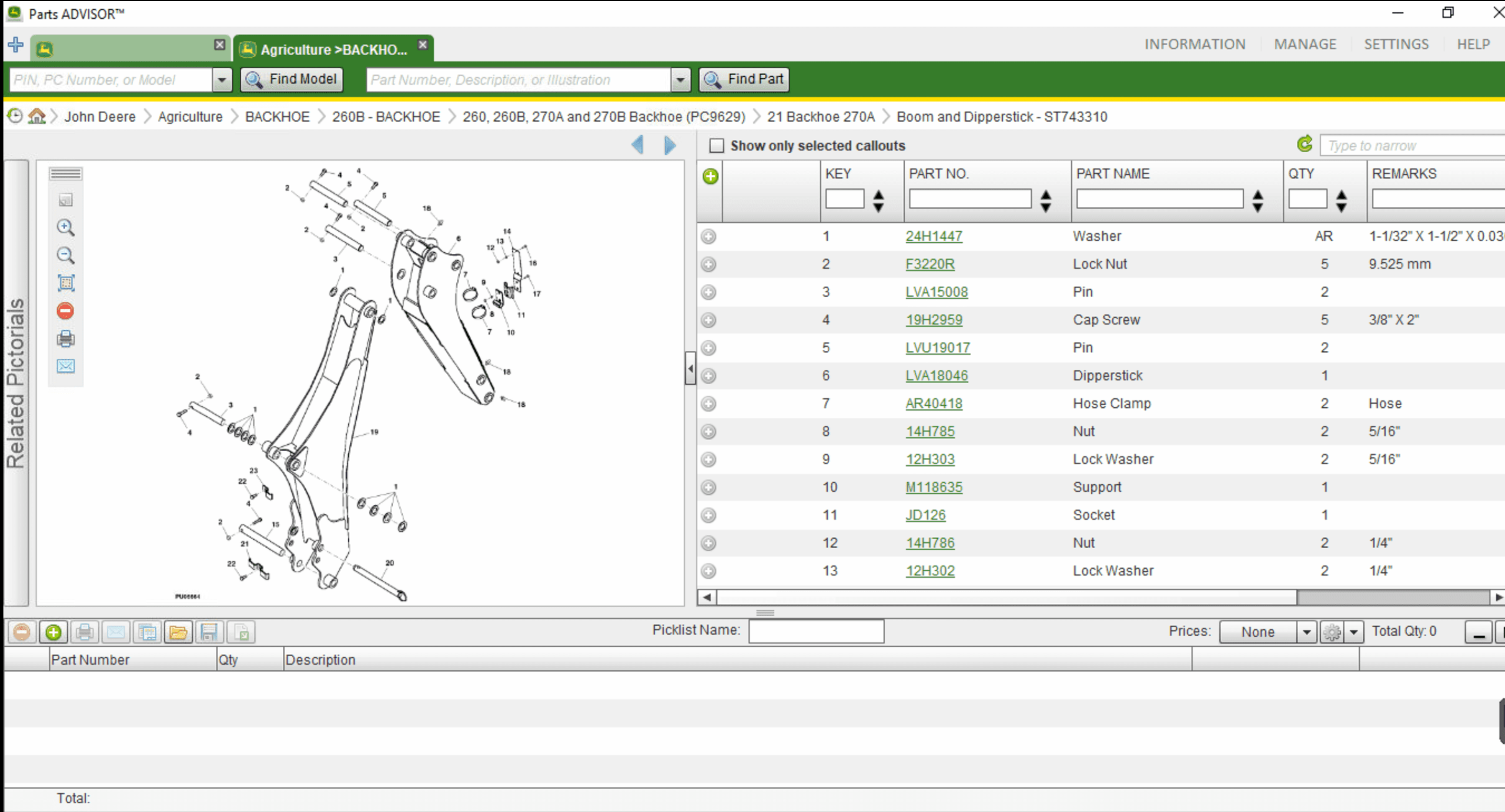Add Dipperstick LVA18046 row to picklist

708,375
